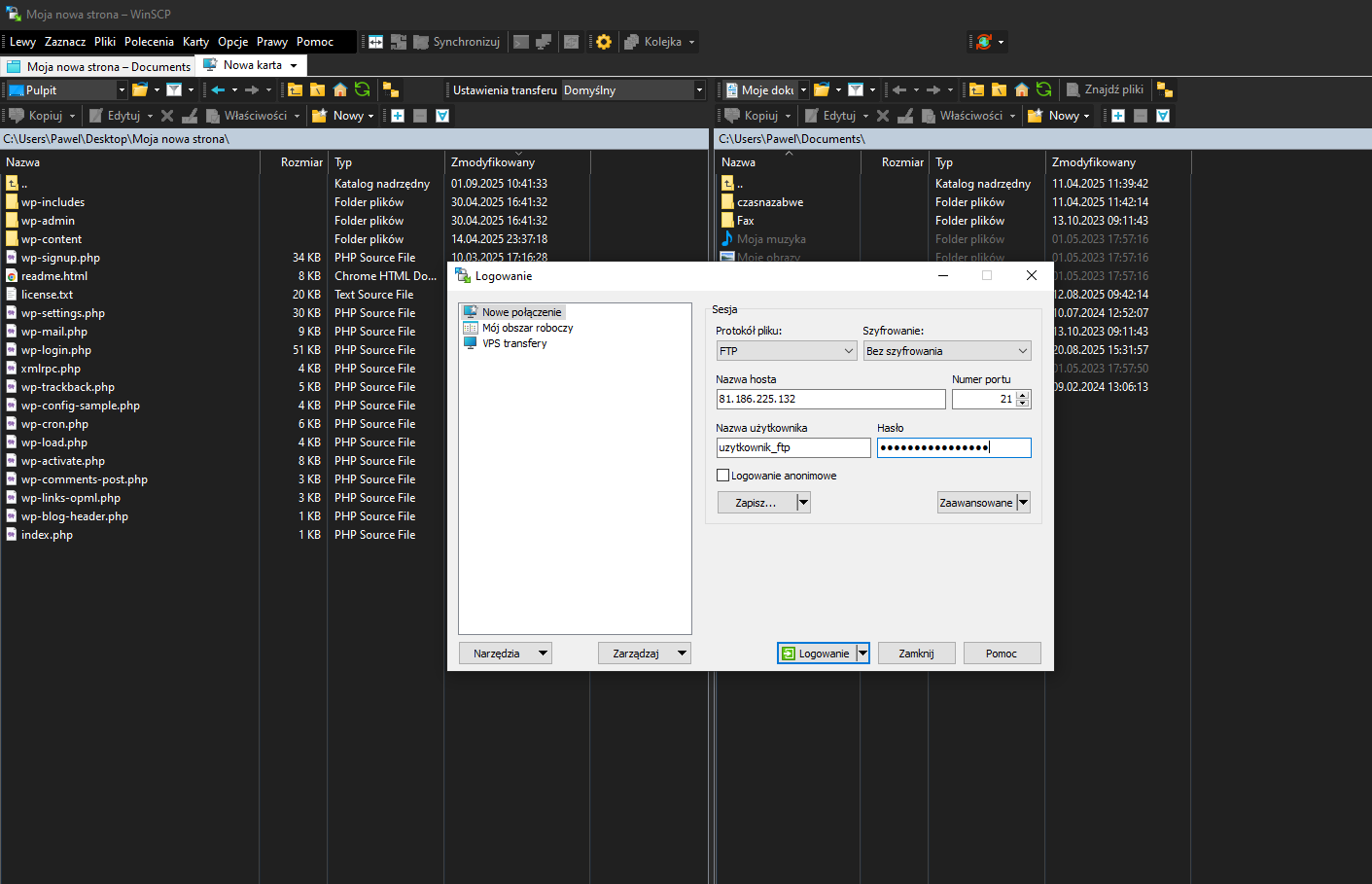Open directory folder icon in left panel toolbar
The width and height of the screenshot is (1372, 884).
140,89
